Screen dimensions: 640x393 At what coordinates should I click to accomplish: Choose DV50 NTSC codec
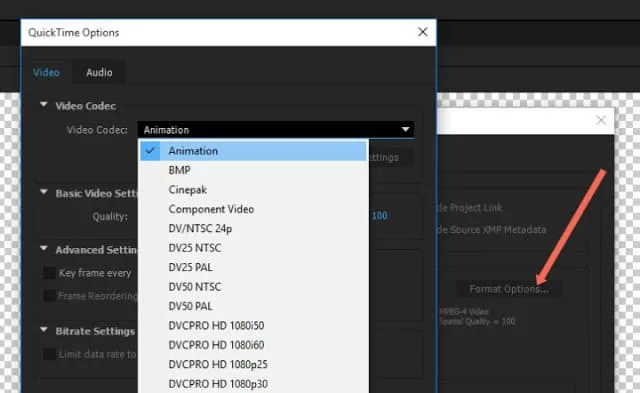coord(253,287)
